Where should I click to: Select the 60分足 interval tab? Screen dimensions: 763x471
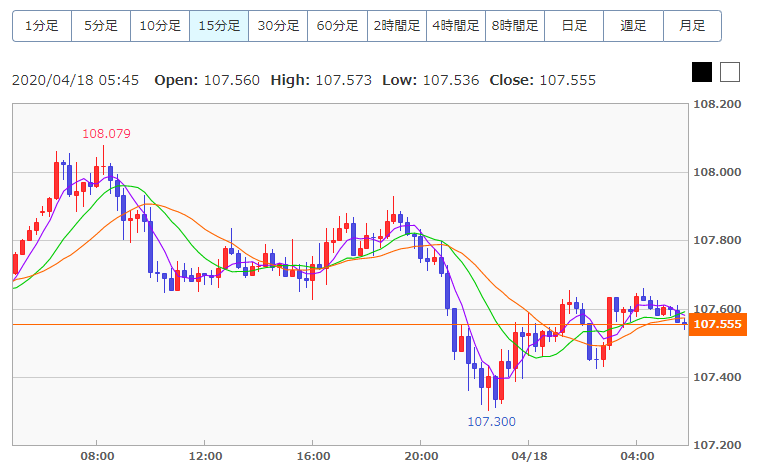337,26
